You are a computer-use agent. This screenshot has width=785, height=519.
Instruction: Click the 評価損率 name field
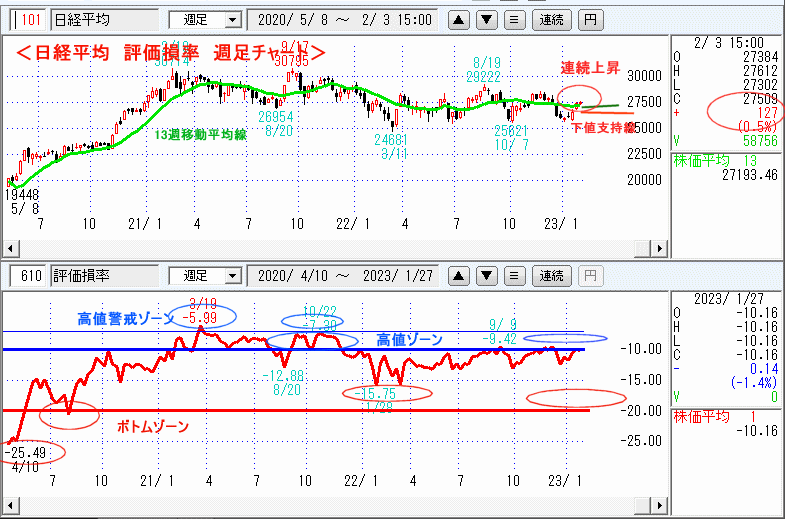click(105, 276)
